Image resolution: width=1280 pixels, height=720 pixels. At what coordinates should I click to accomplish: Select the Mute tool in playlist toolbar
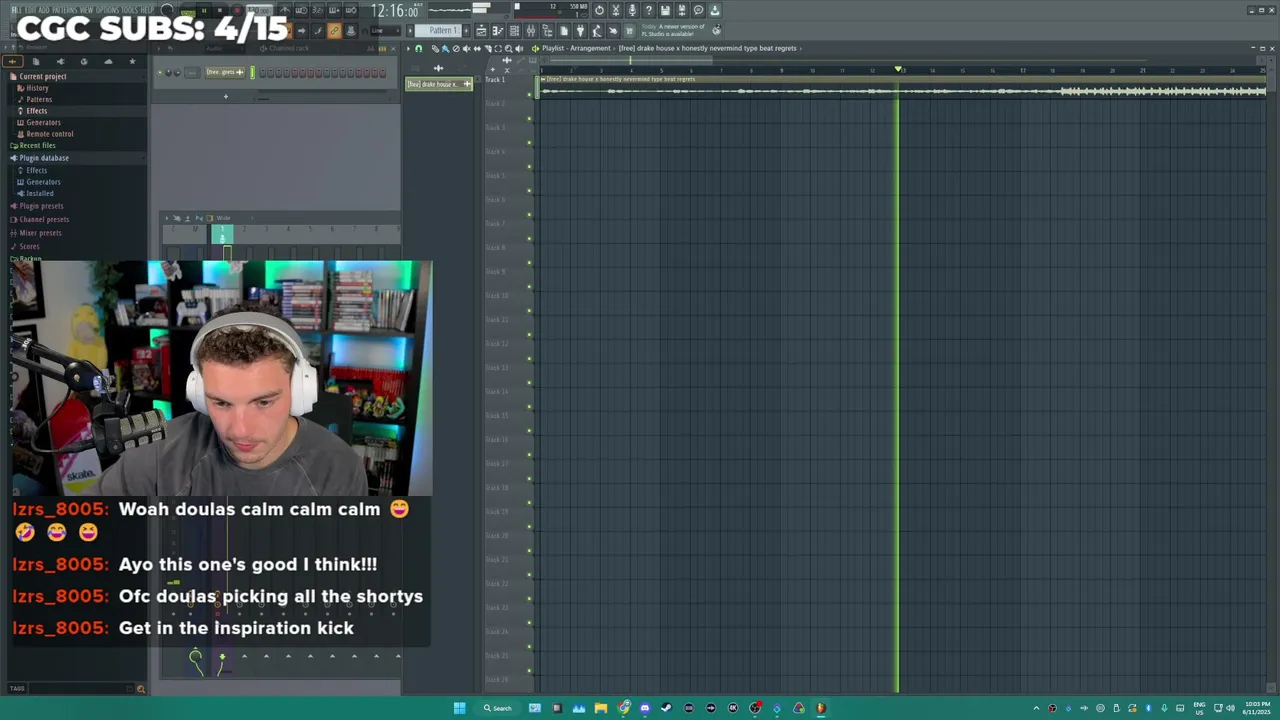coord(466,48)
